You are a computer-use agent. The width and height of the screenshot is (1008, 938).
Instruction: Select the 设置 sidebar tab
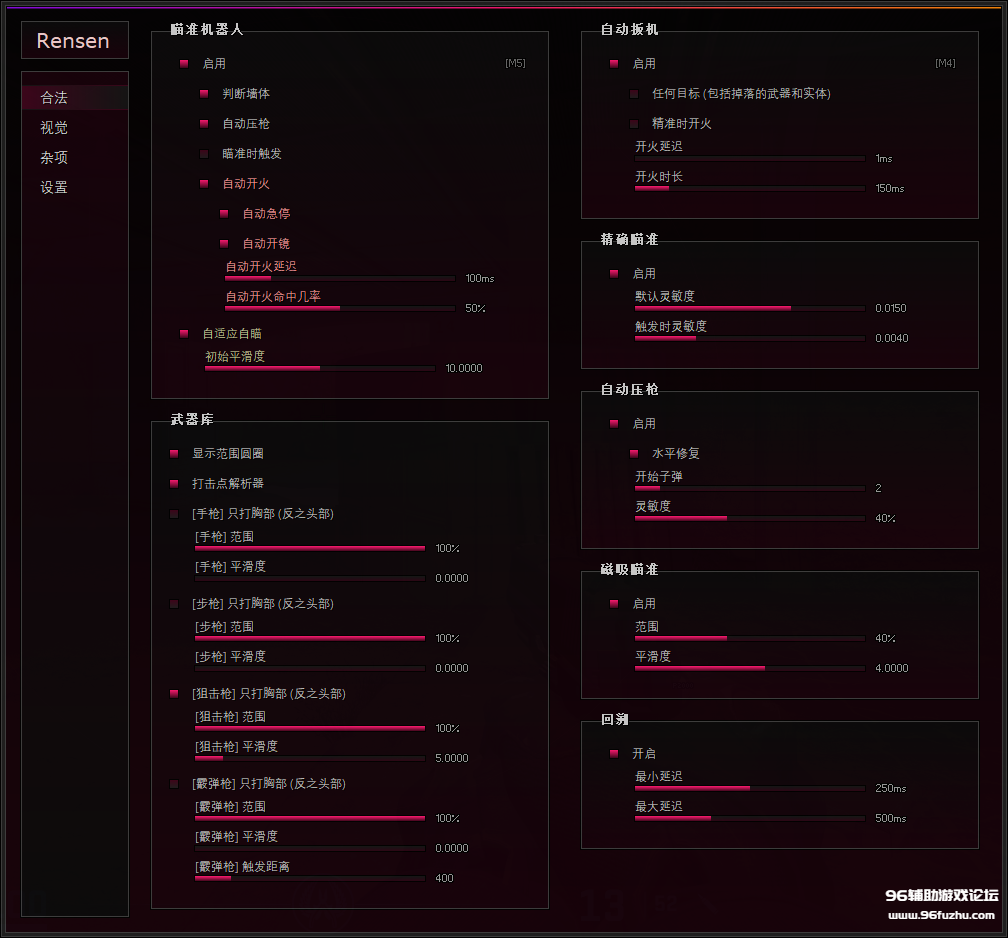coord(55,188)
